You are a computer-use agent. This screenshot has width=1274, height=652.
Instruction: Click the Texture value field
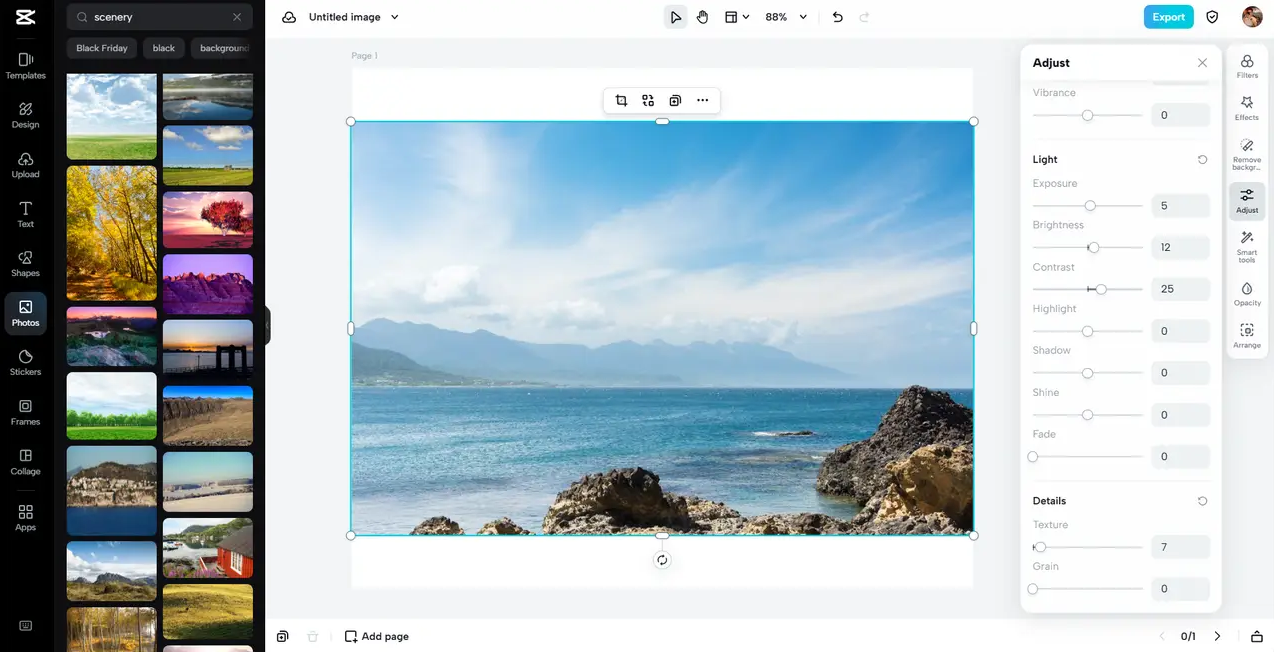pyautogui.click(x=1181, y=547)
